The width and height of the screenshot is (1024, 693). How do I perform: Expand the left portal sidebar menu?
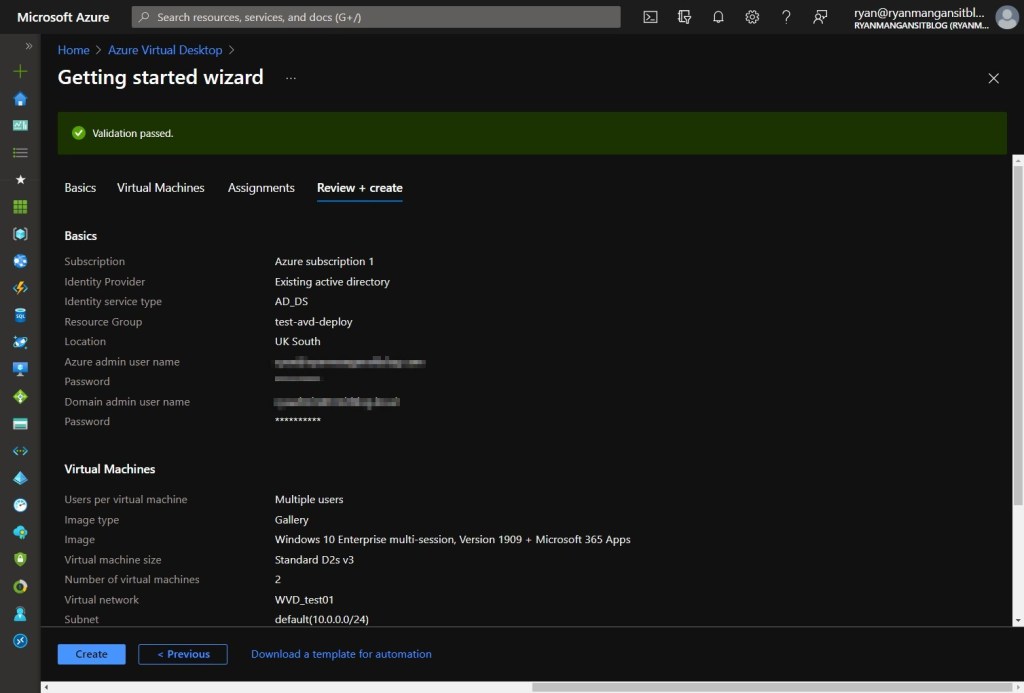point(28,46)
